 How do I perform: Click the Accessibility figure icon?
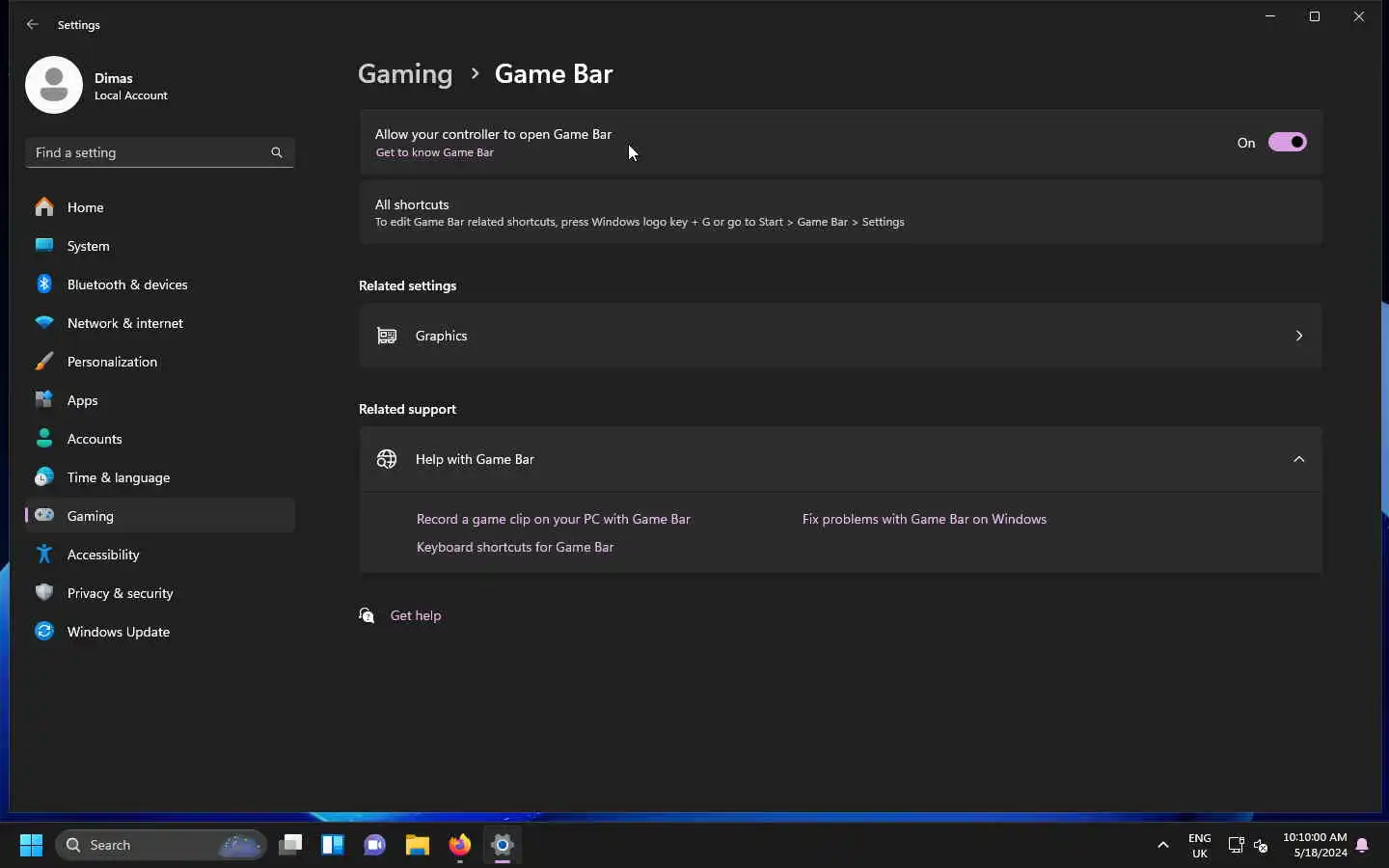click(x=44, y=555)
